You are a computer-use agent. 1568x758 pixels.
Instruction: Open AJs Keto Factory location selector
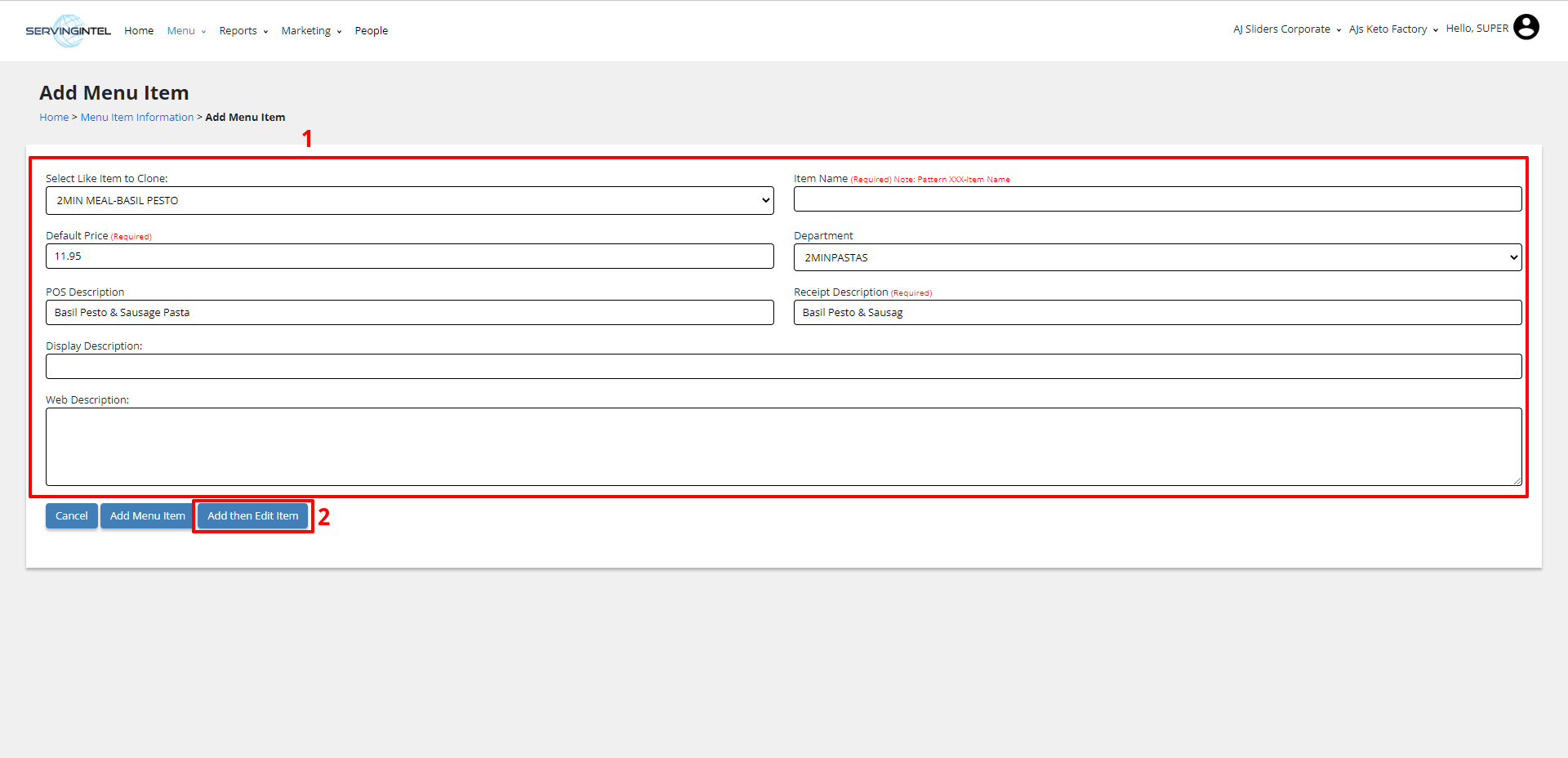click(x=1392, y=29)
